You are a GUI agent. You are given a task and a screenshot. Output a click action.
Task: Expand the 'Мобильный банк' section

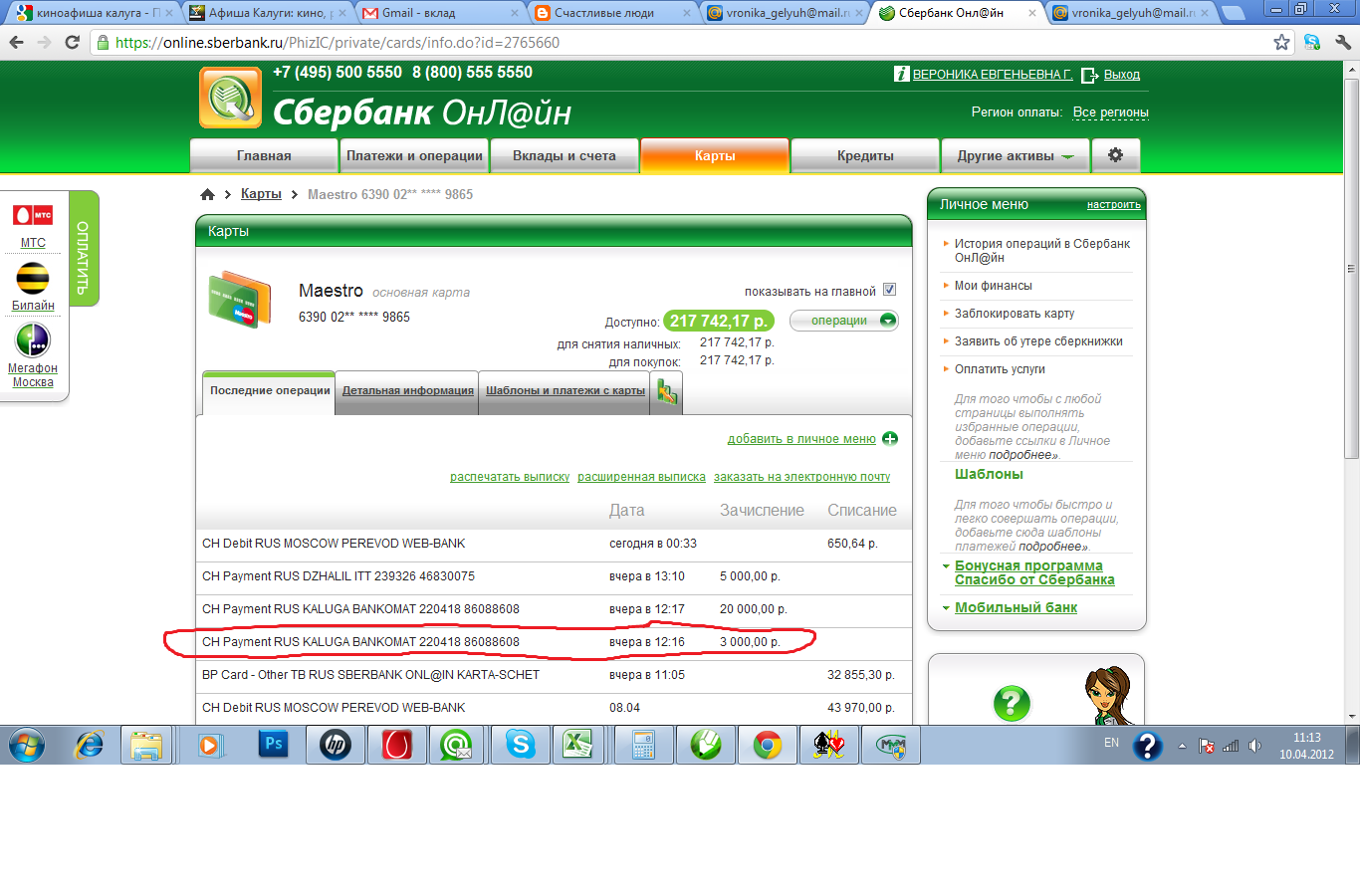click(x=1016, y=607)
